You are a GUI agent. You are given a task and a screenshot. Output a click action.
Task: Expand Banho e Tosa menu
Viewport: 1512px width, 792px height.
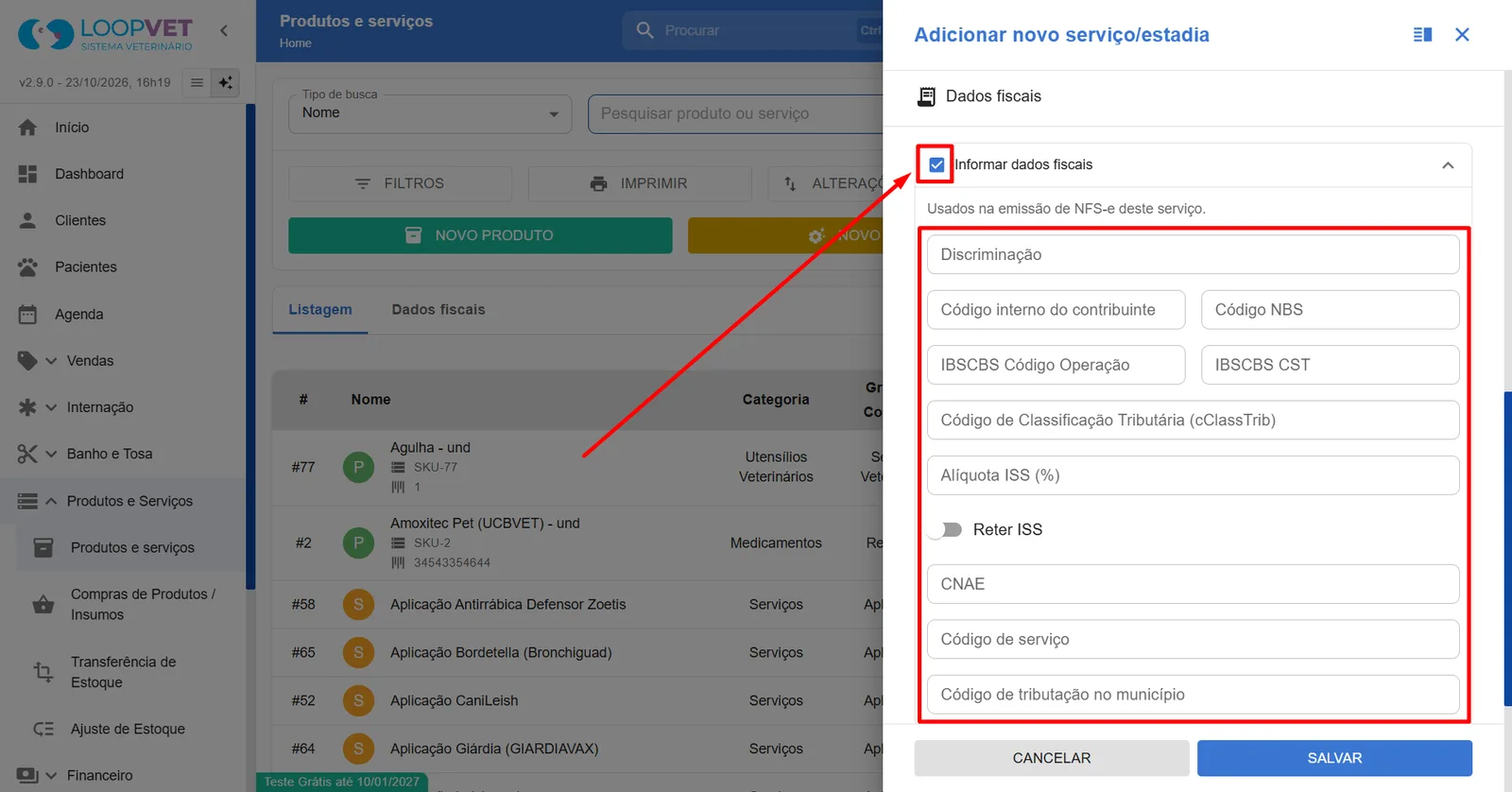click(51, 454)
